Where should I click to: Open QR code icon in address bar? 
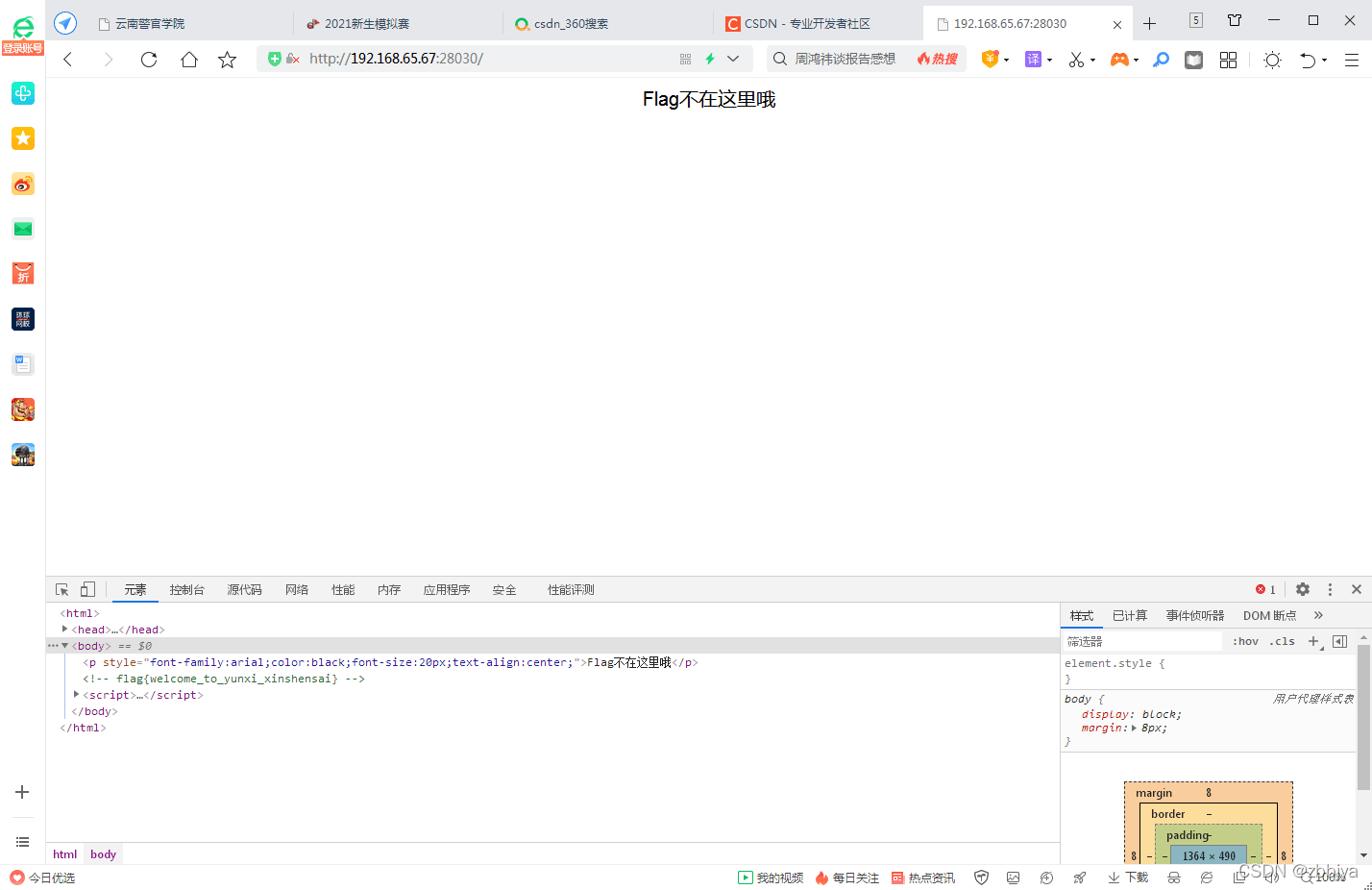pos(685,59)
